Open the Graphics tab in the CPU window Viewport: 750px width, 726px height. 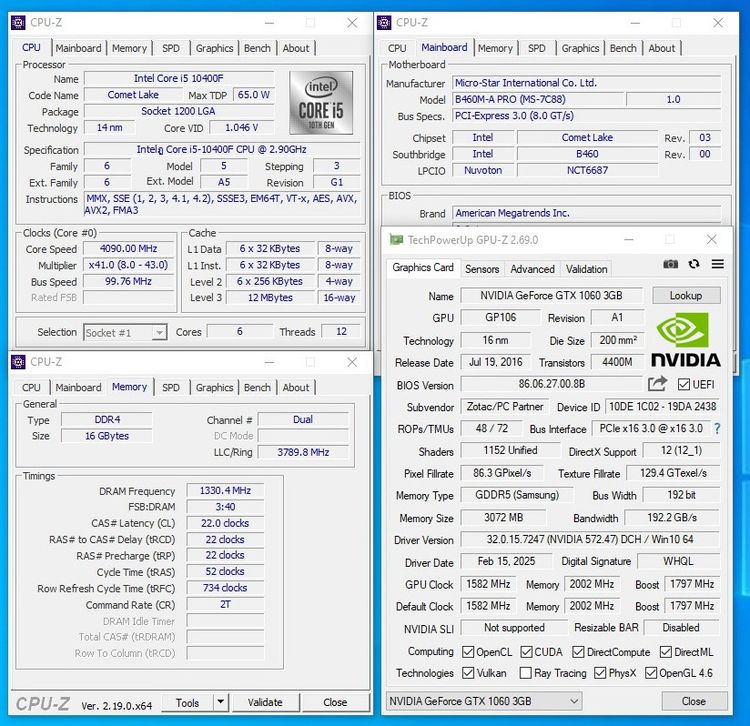[214, 48]
